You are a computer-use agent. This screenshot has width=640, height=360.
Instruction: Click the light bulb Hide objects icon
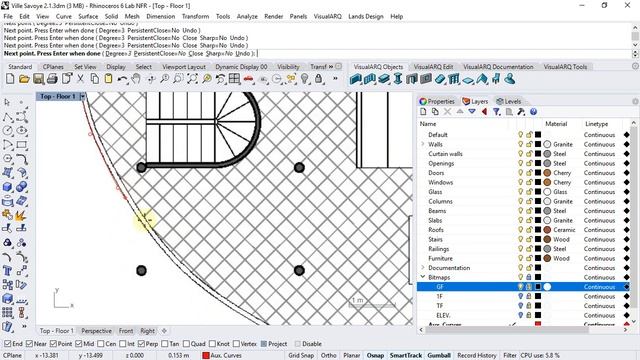[304, 79]
